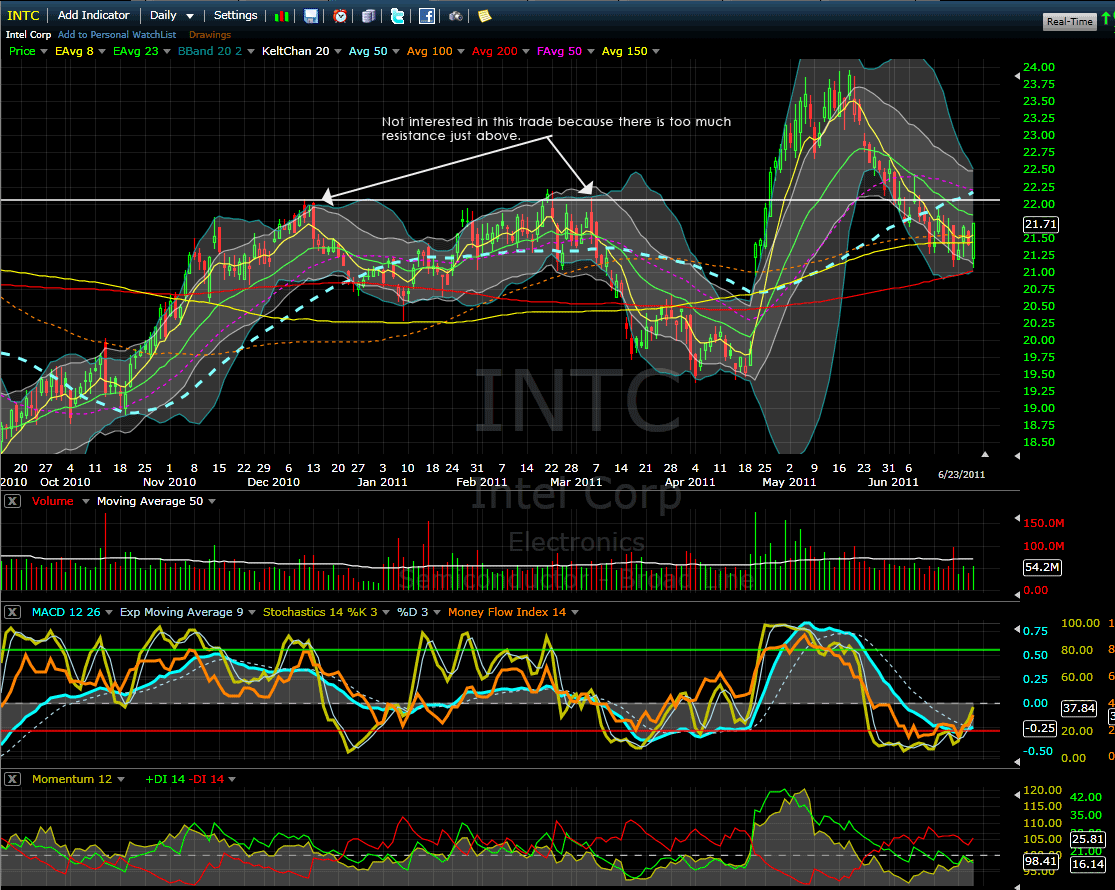Click the scale arrow beside 150.0M

[1016, 520]
